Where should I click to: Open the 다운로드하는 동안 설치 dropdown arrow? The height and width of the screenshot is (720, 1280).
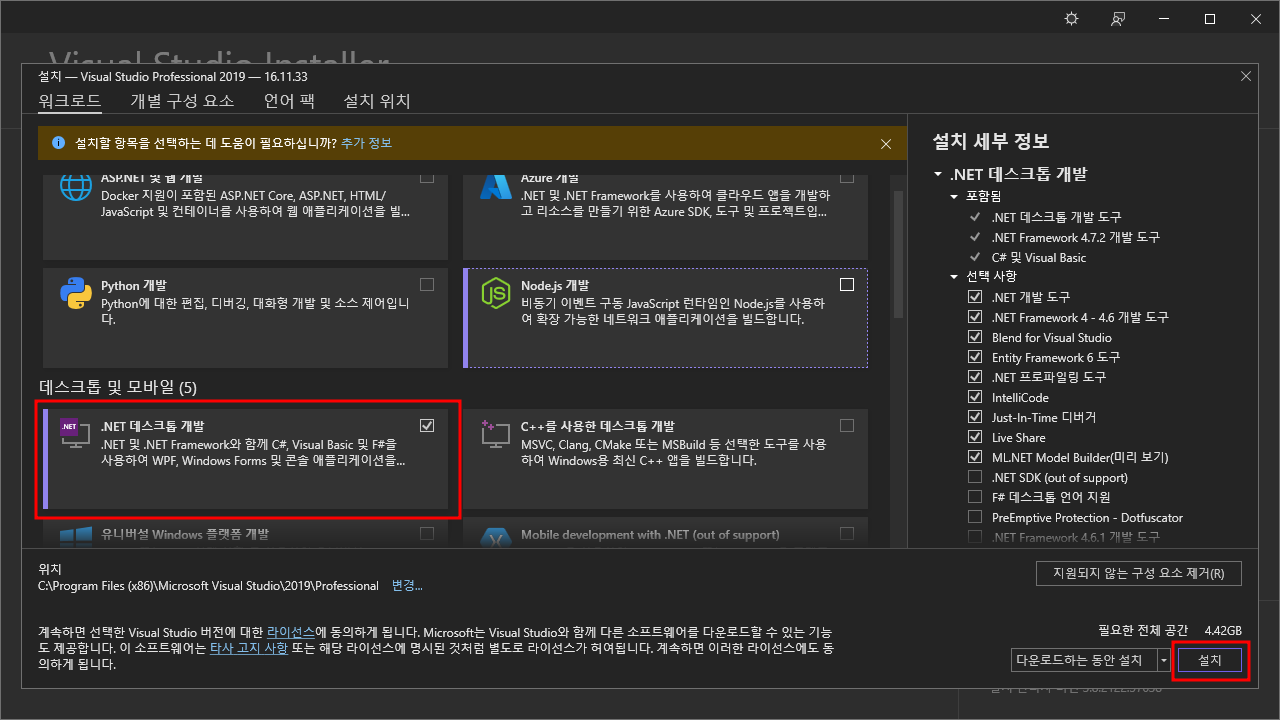[x=1164, y=660]
